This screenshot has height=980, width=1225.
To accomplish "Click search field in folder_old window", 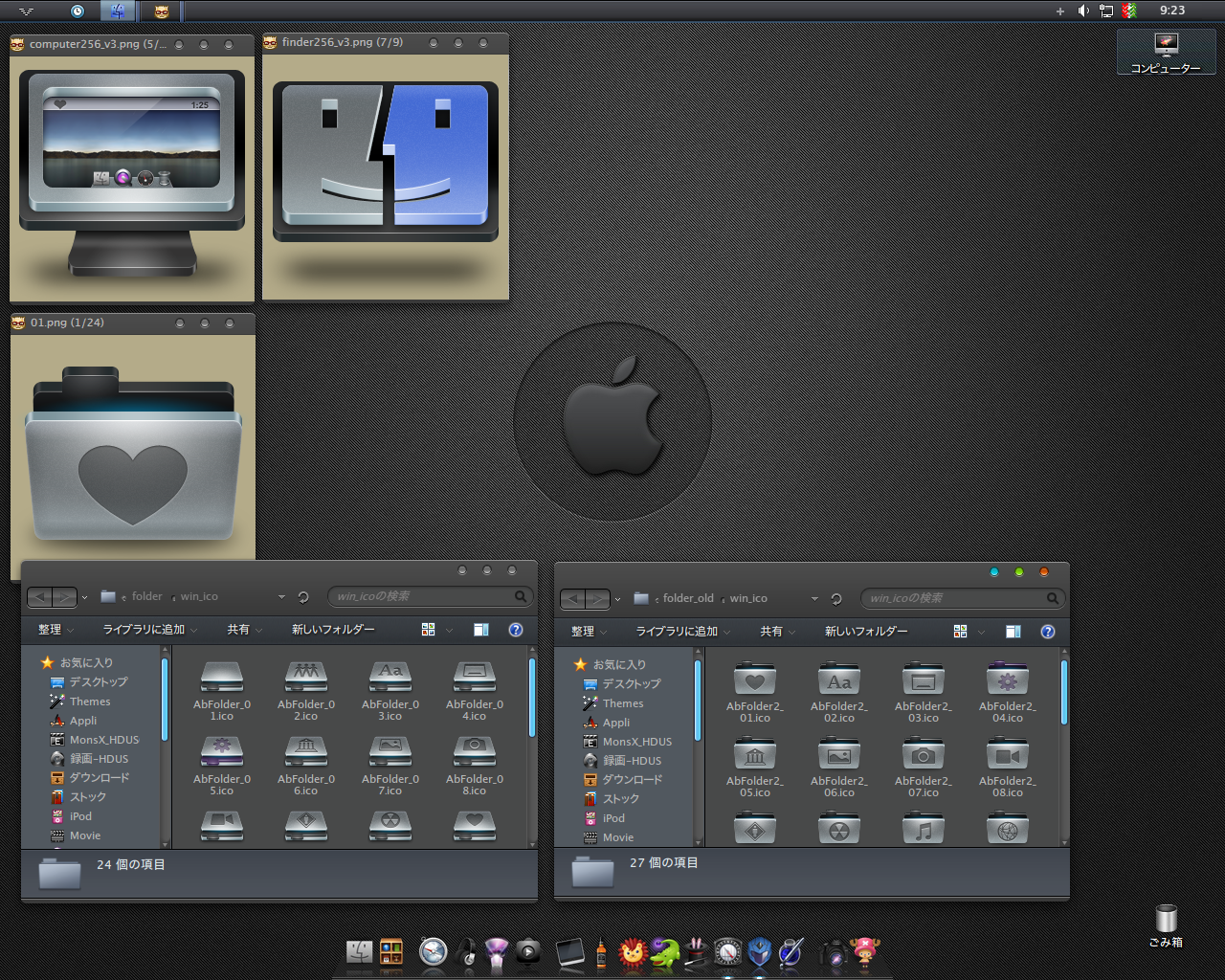I will (x=963, y=598).
